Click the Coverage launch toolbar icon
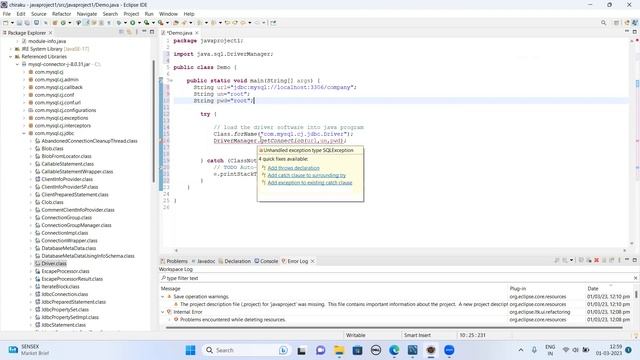640x360 pixels. [147, 23]
